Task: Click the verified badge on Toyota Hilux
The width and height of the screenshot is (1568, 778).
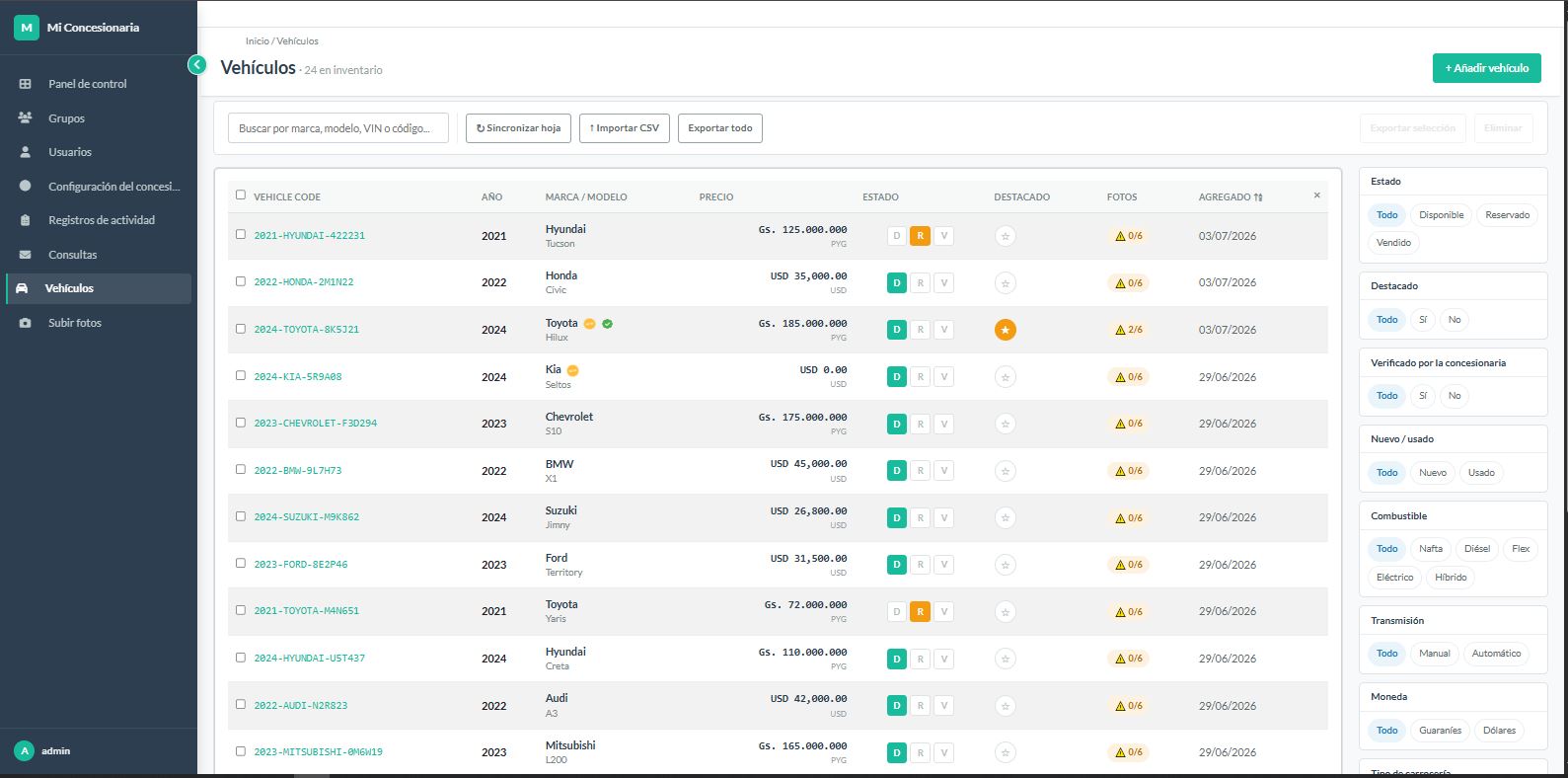Action: click(608, 323)
